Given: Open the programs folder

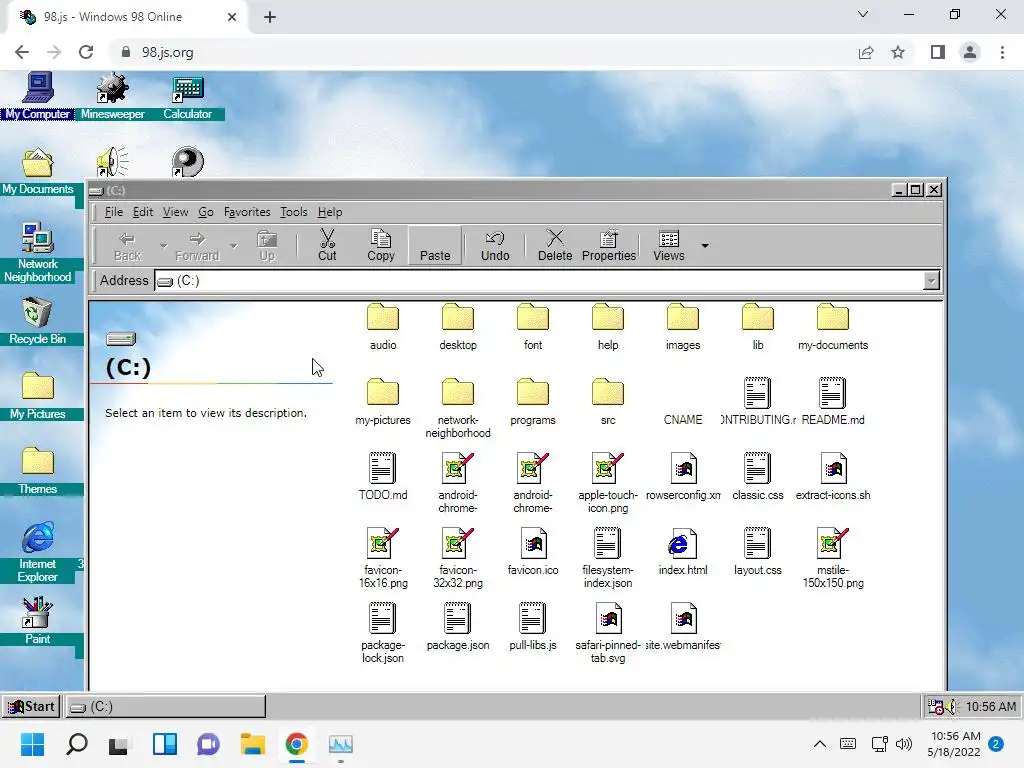Looking at the screenshot, I should tap(533, 402).
